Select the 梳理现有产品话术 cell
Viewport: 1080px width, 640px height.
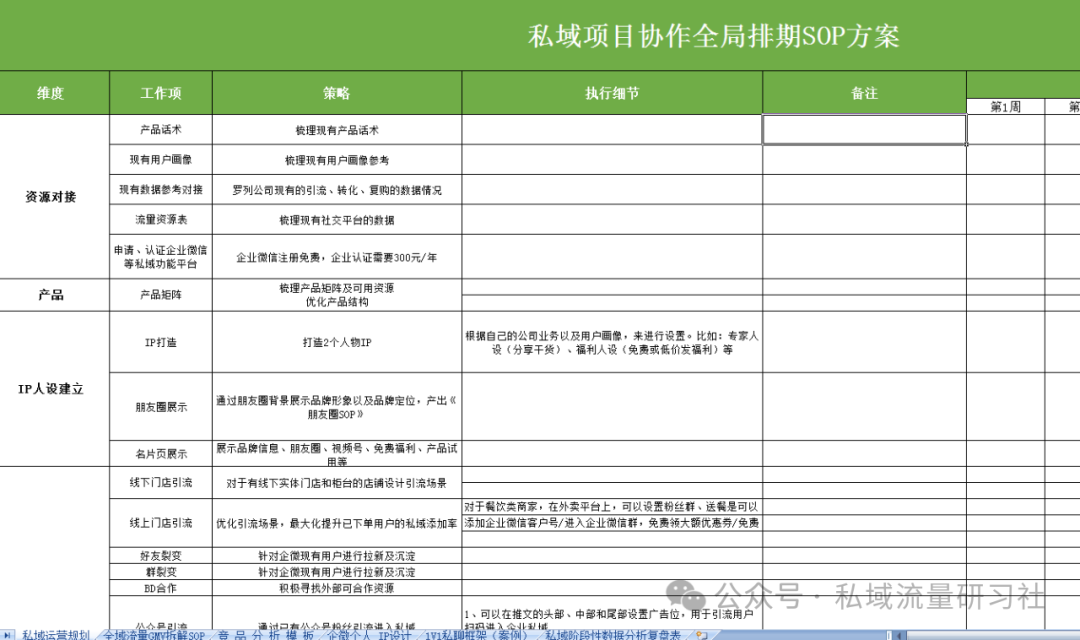(x=337, y=130)
